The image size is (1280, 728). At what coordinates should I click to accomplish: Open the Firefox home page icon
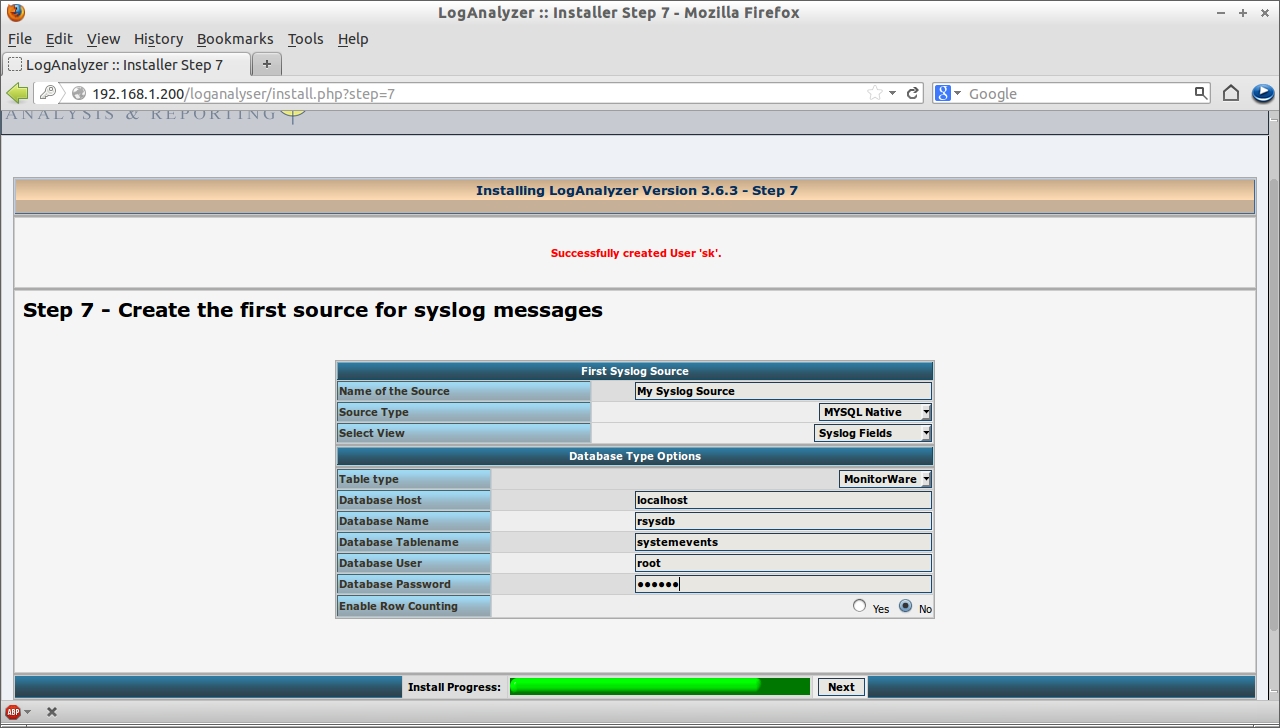tap(1231, 93)
